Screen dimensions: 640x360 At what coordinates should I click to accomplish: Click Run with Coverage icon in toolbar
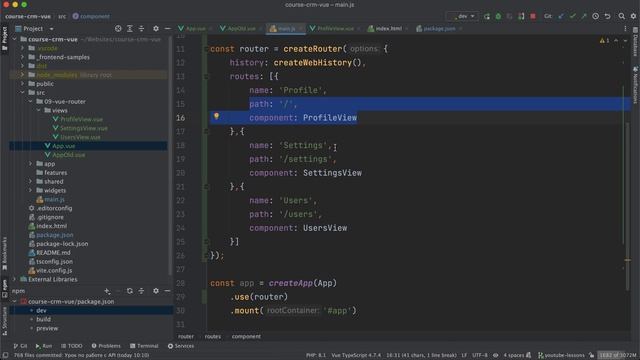[x=510, y=16]
